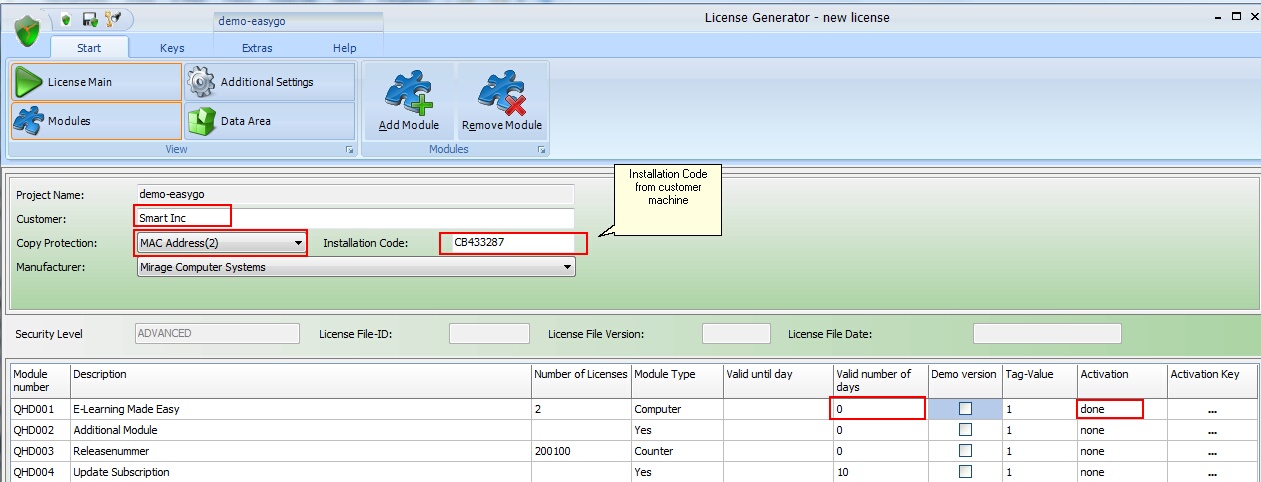Open the Extras ribbon tab
Image resolution: width=1261 pixels, height=482 pixels.
[257, 48]
